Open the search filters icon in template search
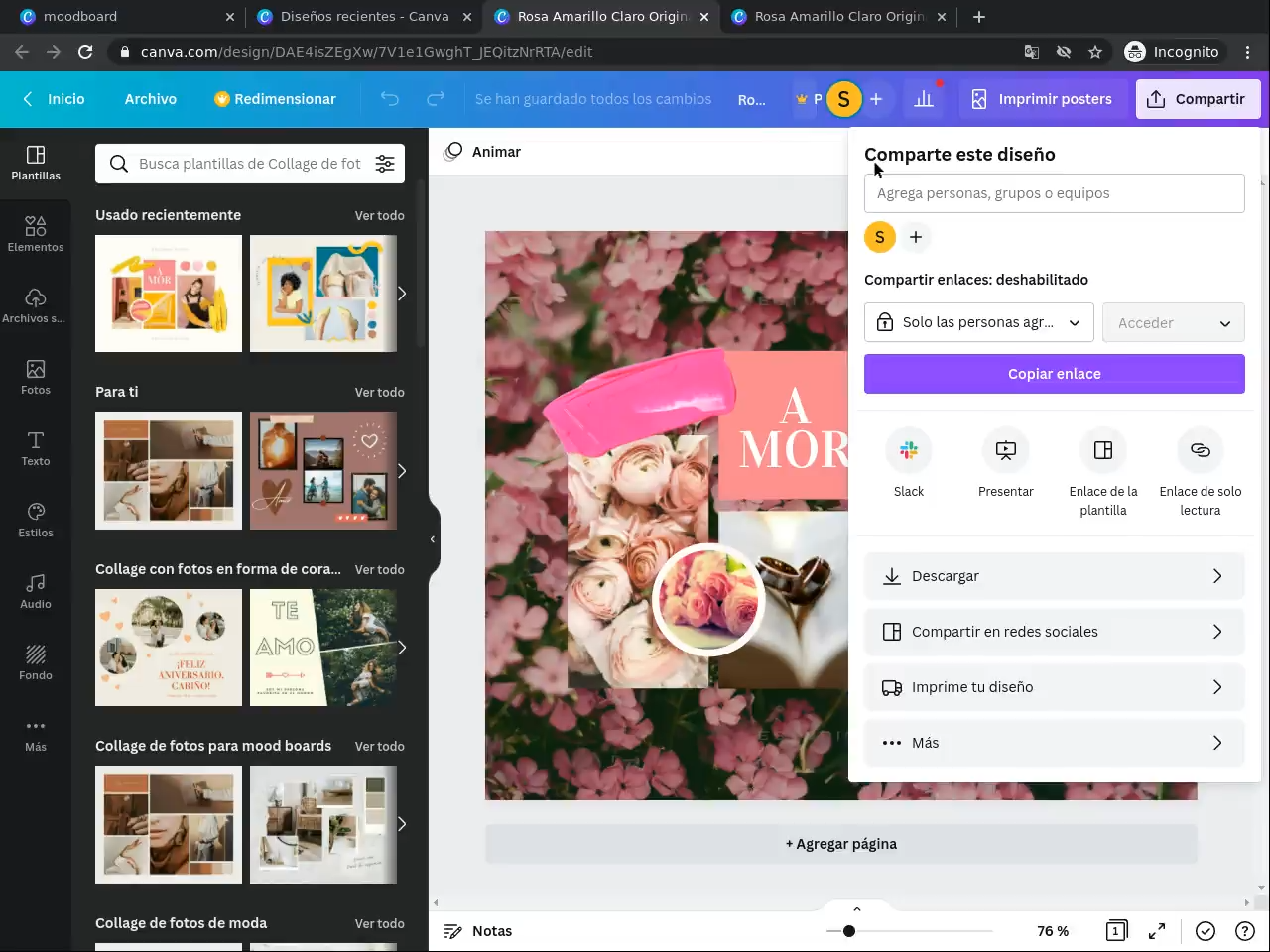 tap(385, 164)
